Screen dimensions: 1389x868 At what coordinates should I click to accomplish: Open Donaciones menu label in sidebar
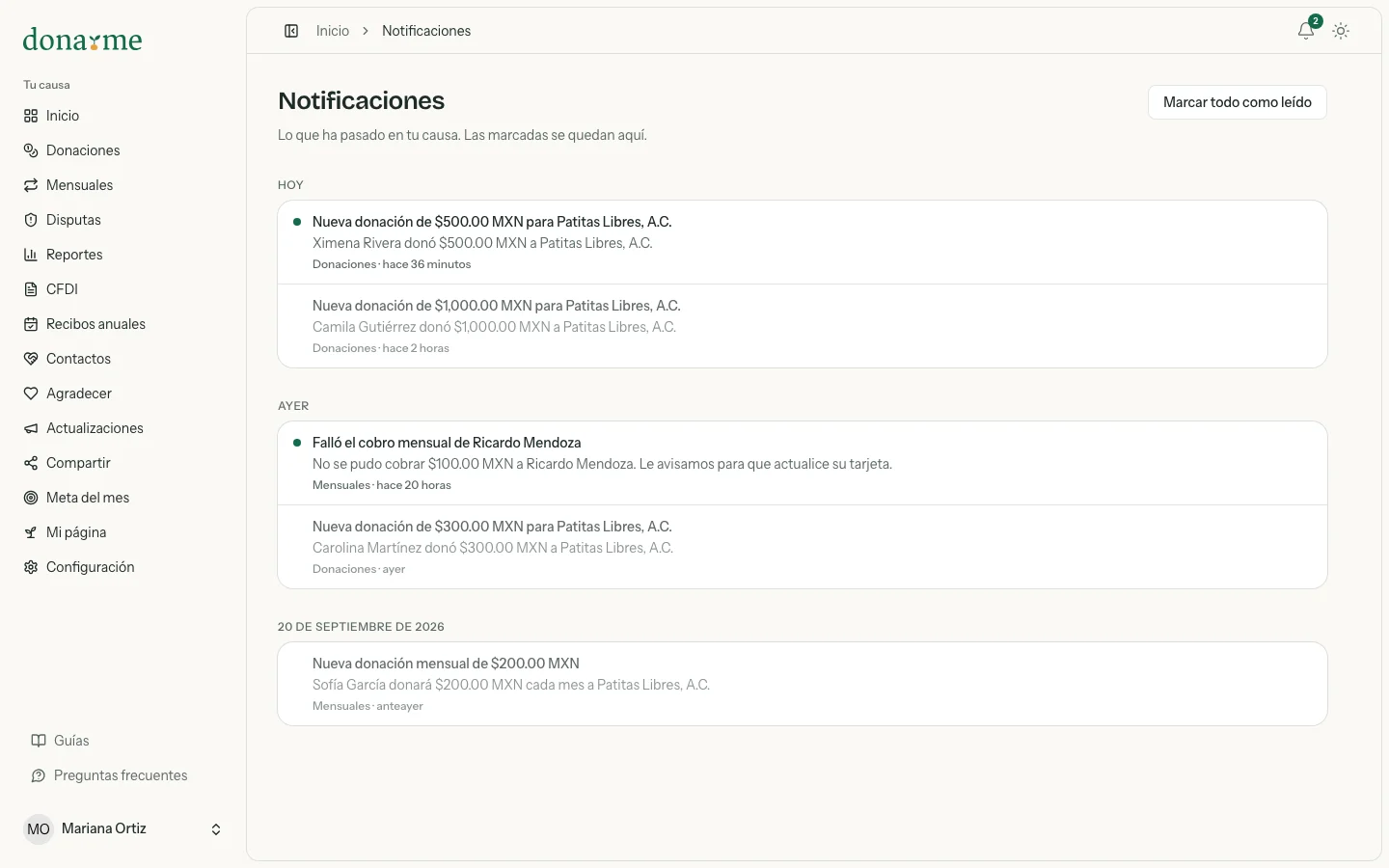(x=83, y=150)
